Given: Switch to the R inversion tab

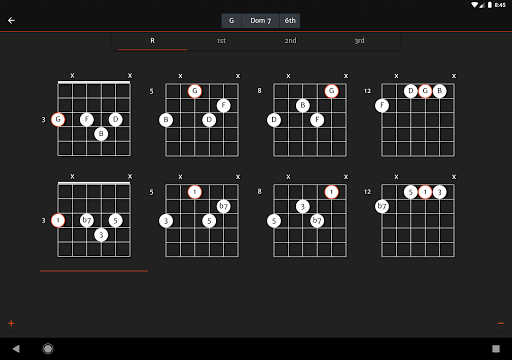Looking at the screenshot, I should (x=152, y=41).
